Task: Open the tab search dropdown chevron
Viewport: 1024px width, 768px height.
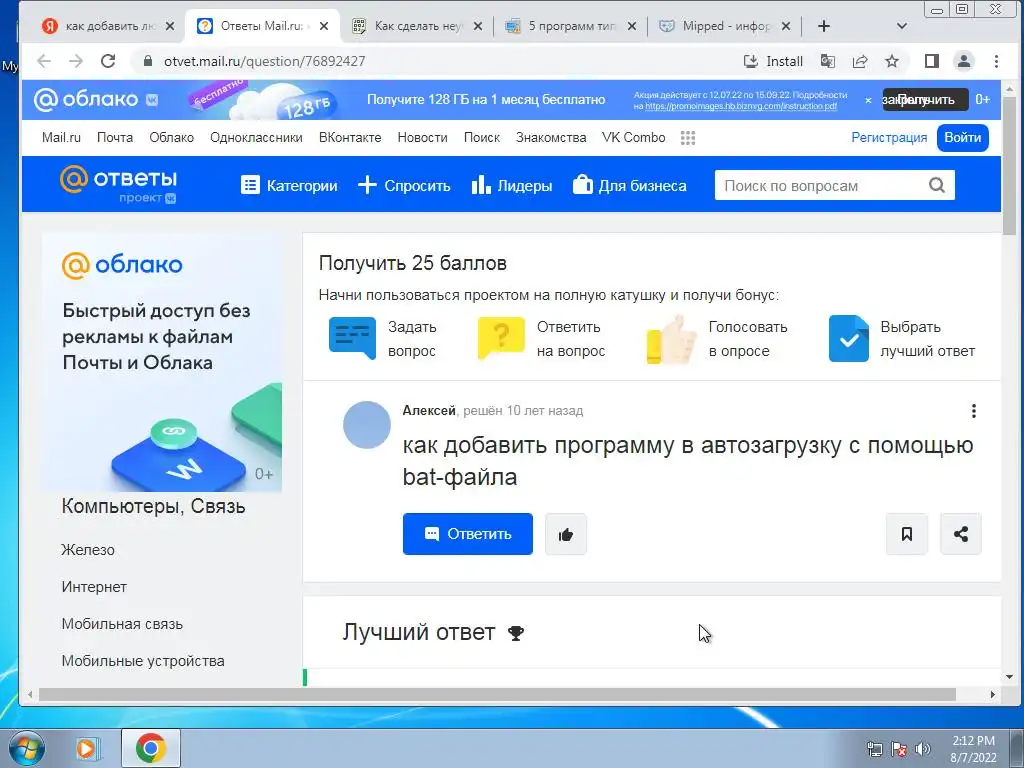Action: pyautogui.click(x=902, y=26)
